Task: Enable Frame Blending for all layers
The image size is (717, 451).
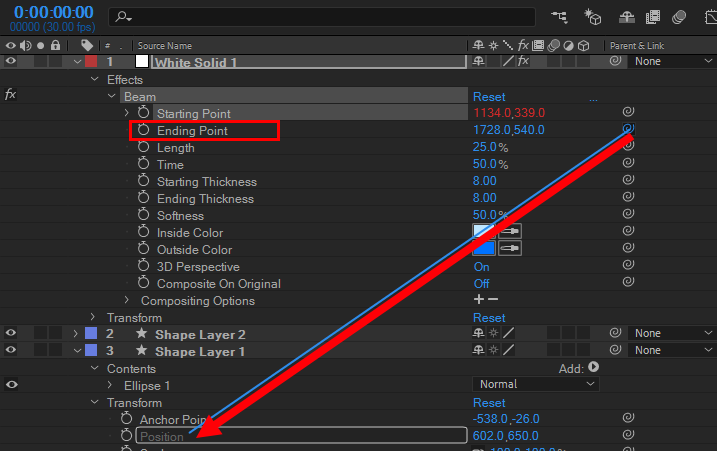Action: (x=653, y=17)
